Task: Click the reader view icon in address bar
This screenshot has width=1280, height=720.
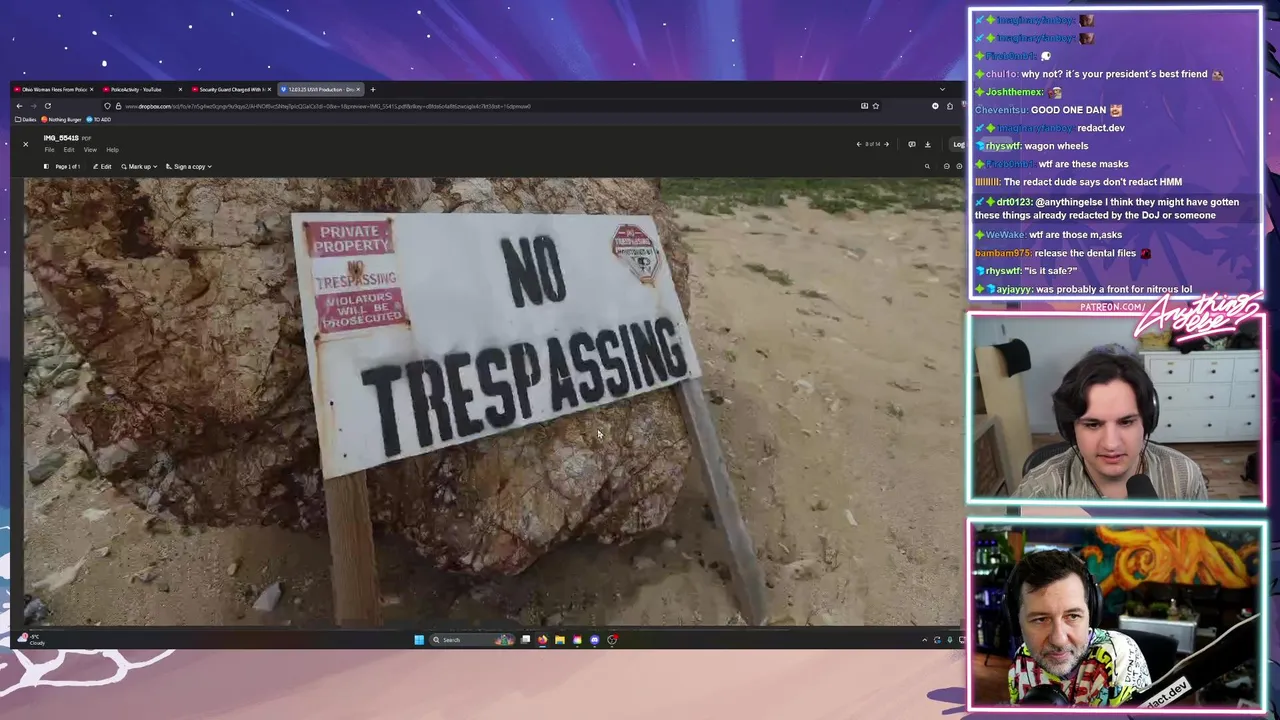Action: point(864,106)
